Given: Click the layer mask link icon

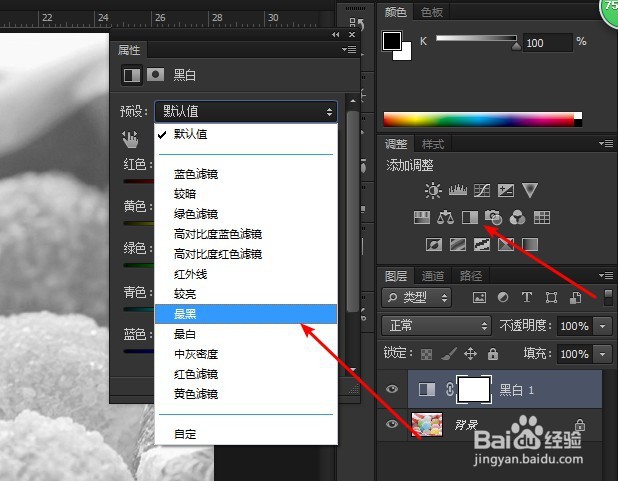Looking at the screenshot, I should pos(450,389).
